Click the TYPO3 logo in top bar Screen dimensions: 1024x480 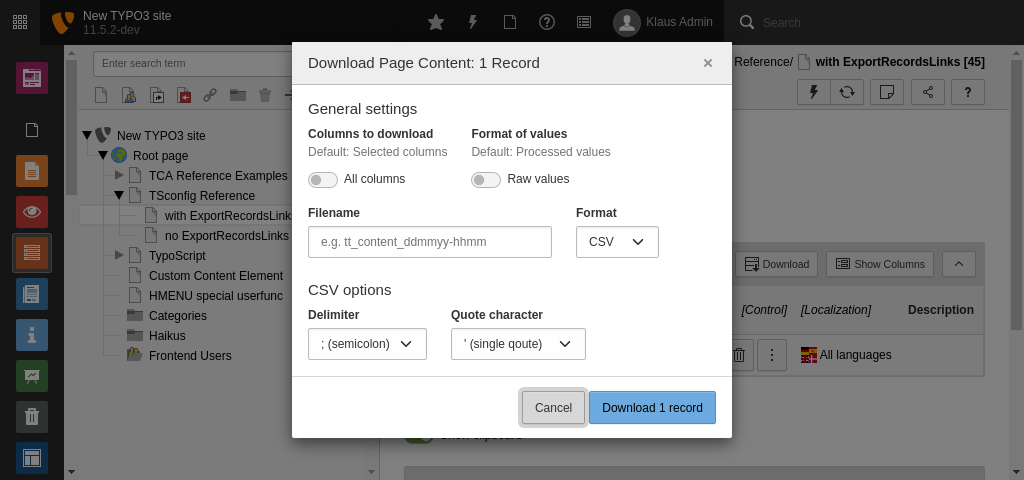point(62,22)
